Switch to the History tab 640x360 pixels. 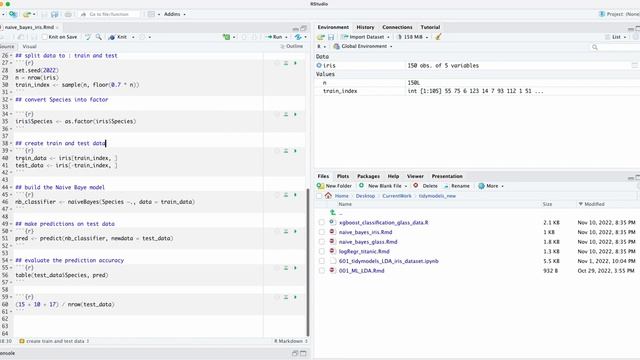[x=365, y=27]
